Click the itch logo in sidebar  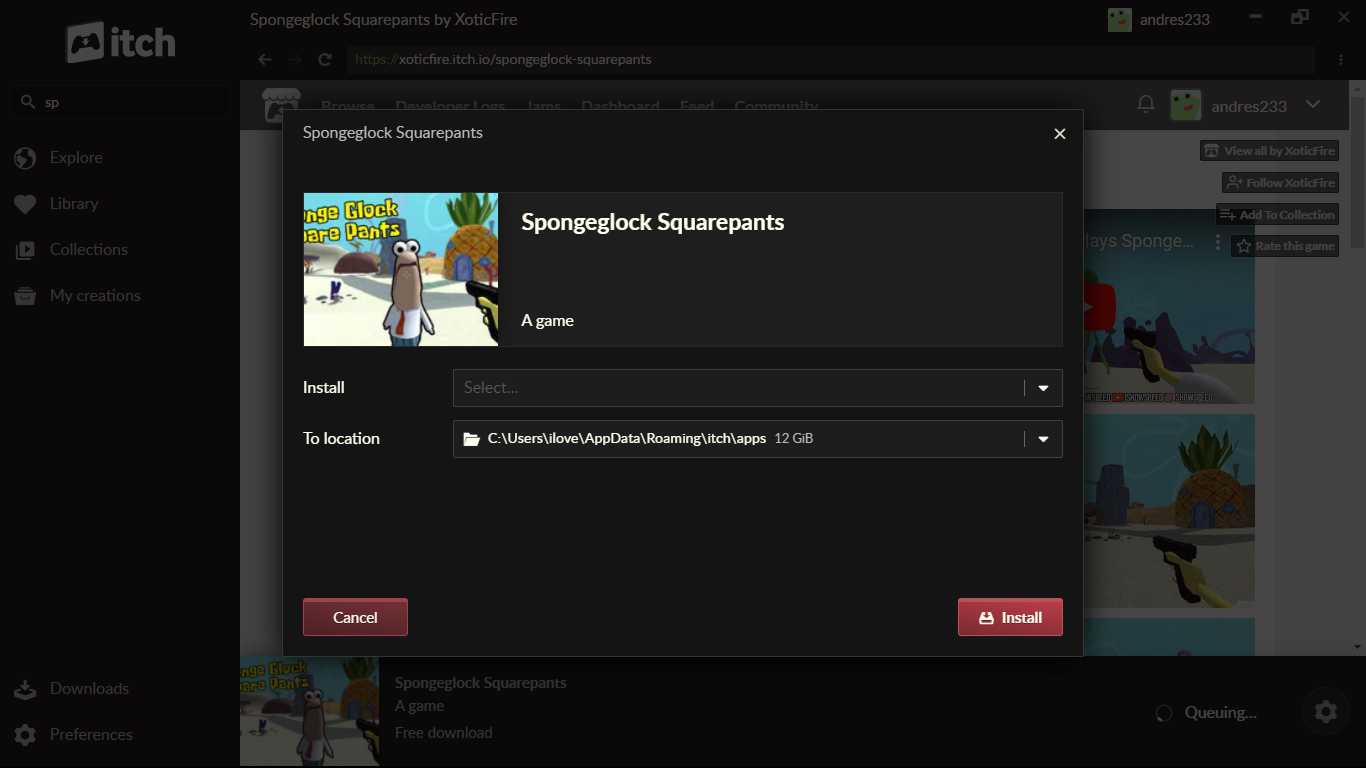coord(121,42)
